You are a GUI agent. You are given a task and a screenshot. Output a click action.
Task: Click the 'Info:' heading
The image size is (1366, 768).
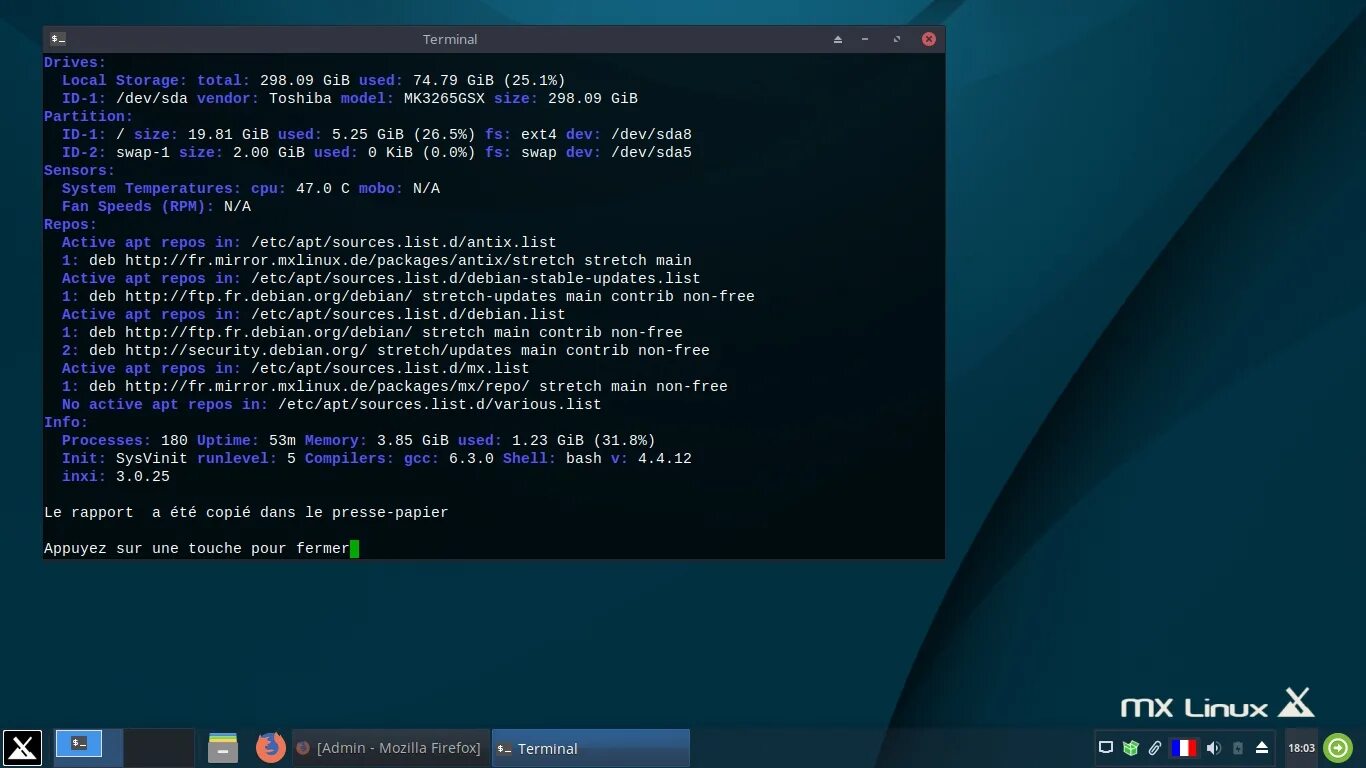[x=66, y=422]
